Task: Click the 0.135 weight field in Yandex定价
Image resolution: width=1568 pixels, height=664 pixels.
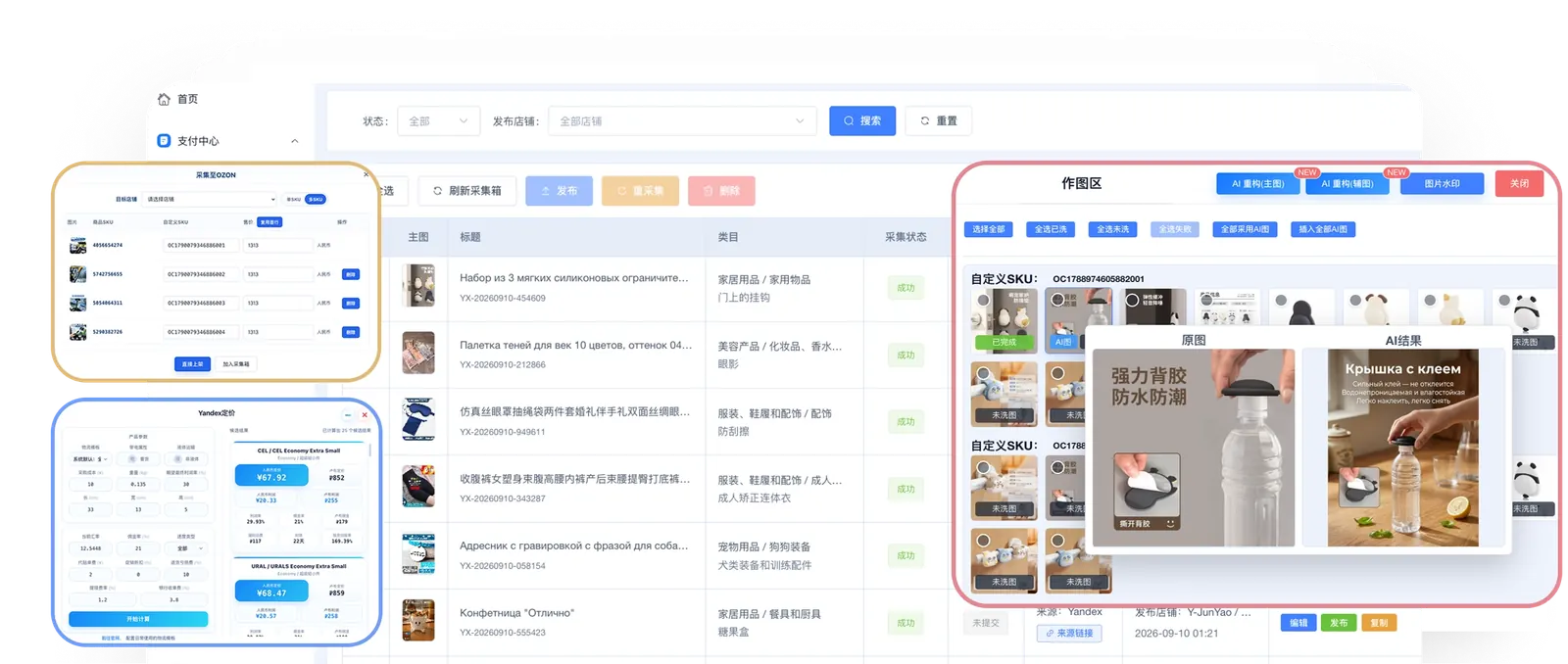Action: (x=138, y=484)
